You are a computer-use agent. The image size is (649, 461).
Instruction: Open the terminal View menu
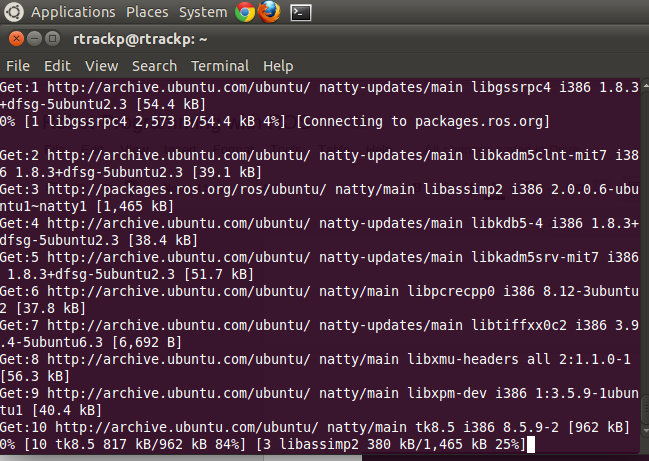101,66
